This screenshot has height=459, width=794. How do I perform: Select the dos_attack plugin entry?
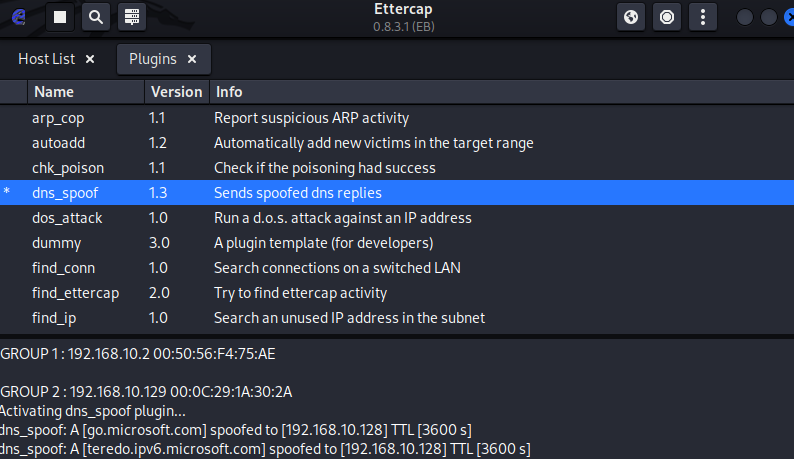[67, 218]
